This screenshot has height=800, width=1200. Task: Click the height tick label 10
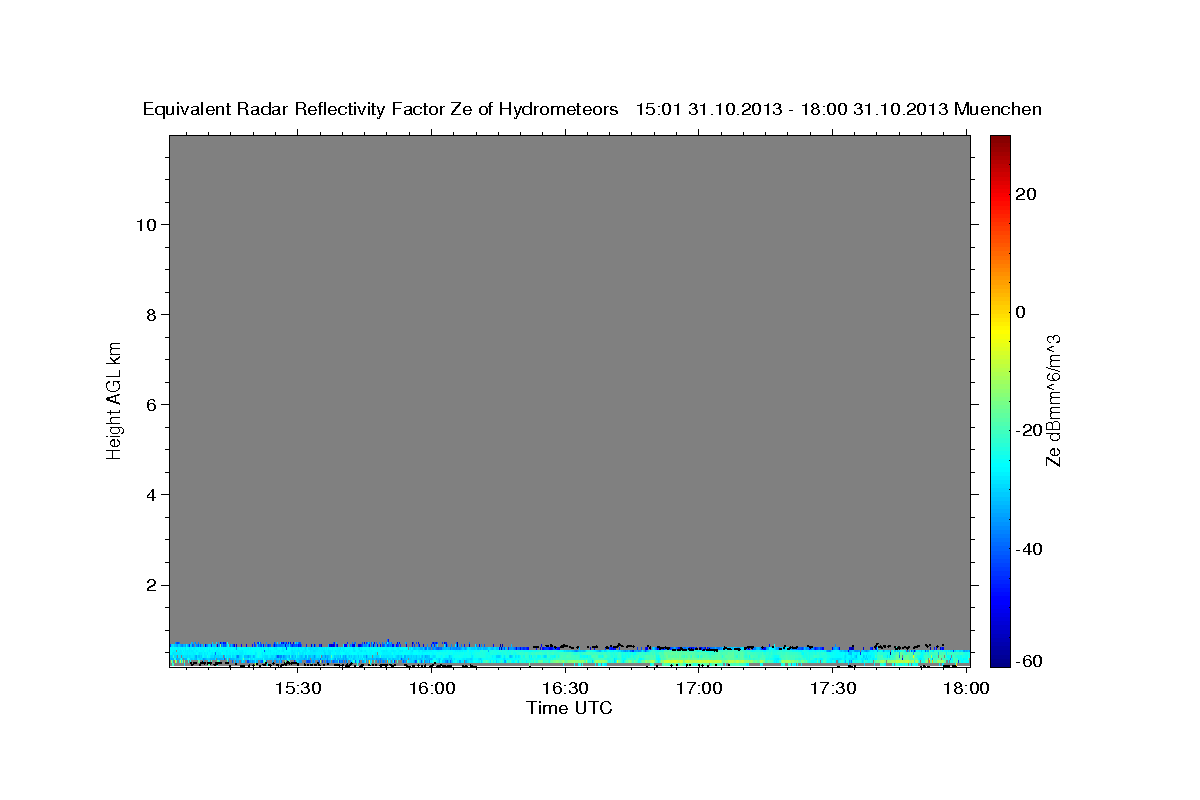click(145, 225)
